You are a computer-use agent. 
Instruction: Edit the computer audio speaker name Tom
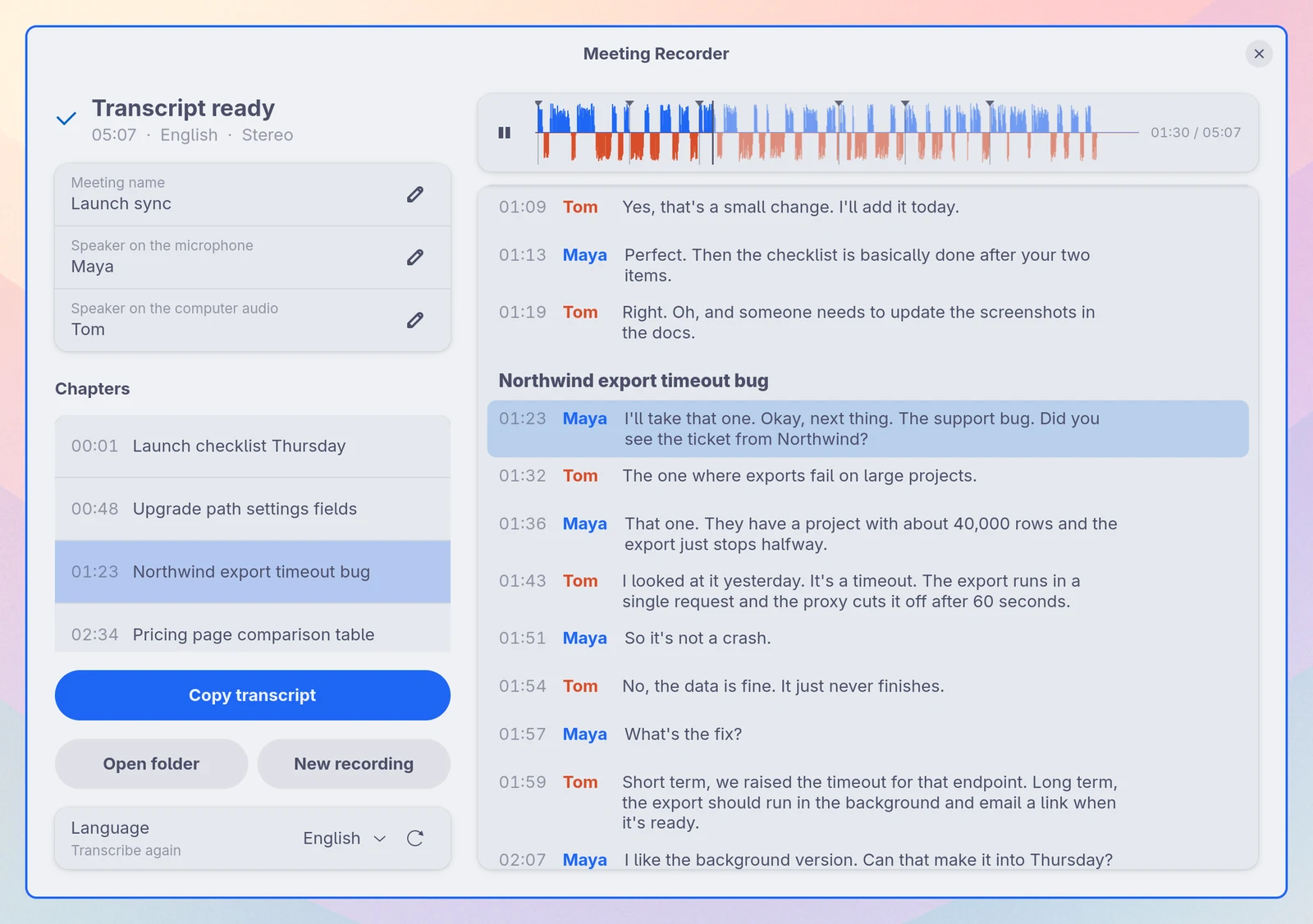tap(415, 320)
